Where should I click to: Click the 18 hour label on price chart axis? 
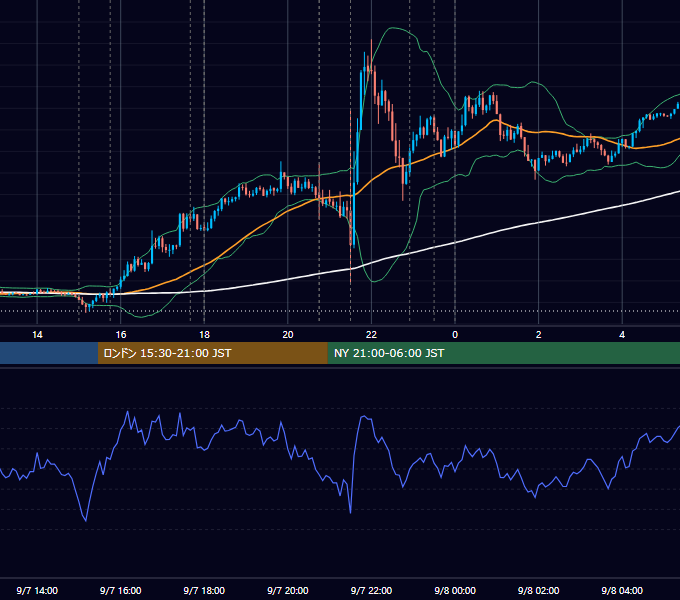coord(204,335)
